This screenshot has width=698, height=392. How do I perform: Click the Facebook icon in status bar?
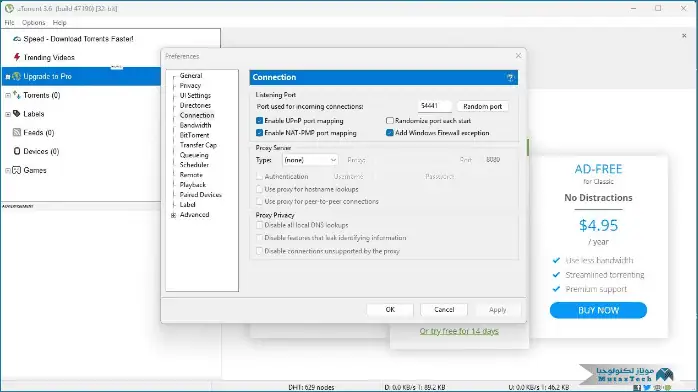tap(637, 388)
